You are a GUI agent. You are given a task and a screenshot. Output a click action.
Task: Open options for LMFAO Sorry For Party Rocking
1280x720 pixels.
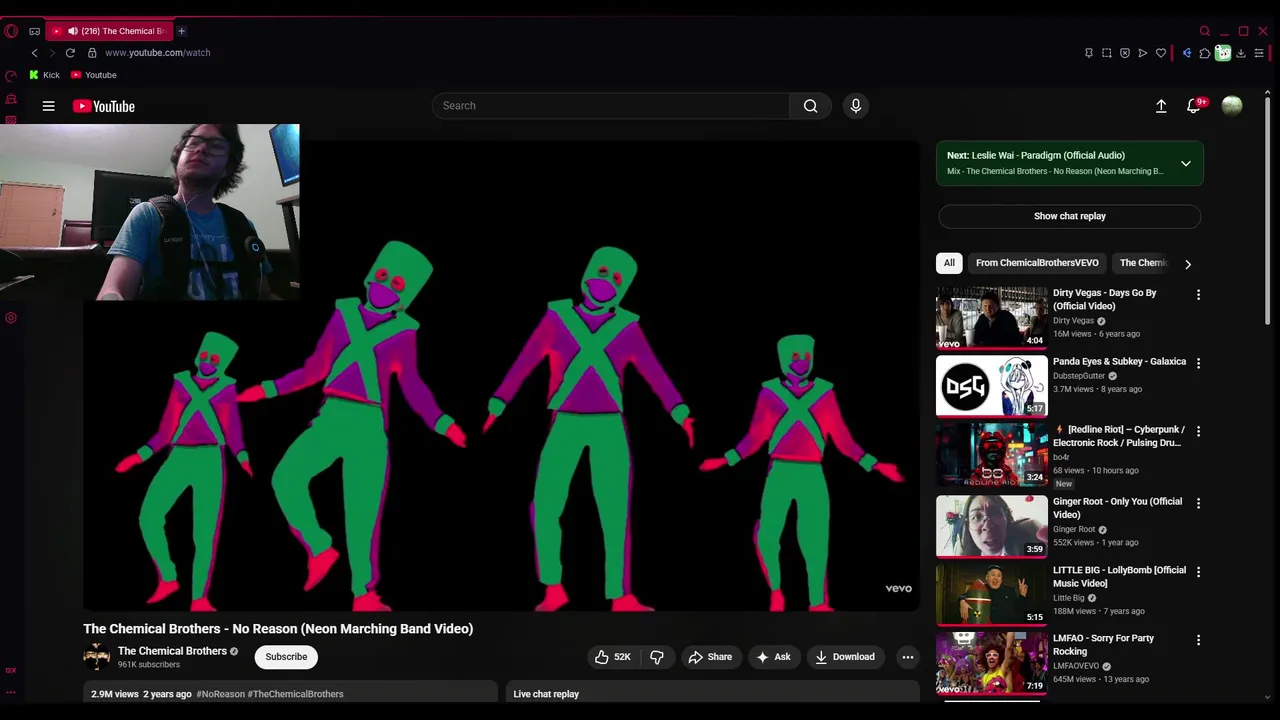coord(1198,640)
